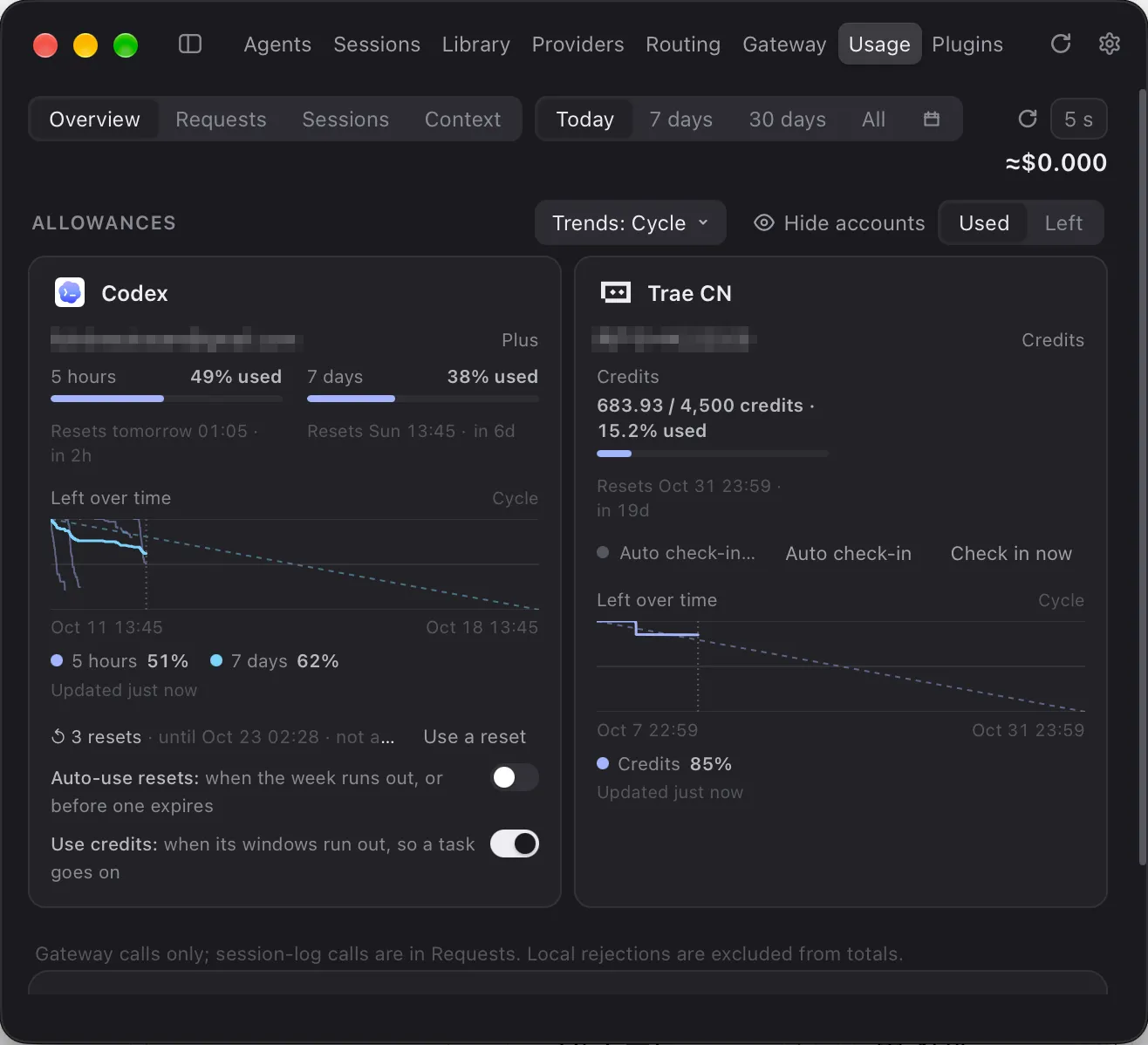Go to the Sessions top navigation tab
Image resolution: width=1148 pixels, height=1045 pixels.
click(377, 44)
